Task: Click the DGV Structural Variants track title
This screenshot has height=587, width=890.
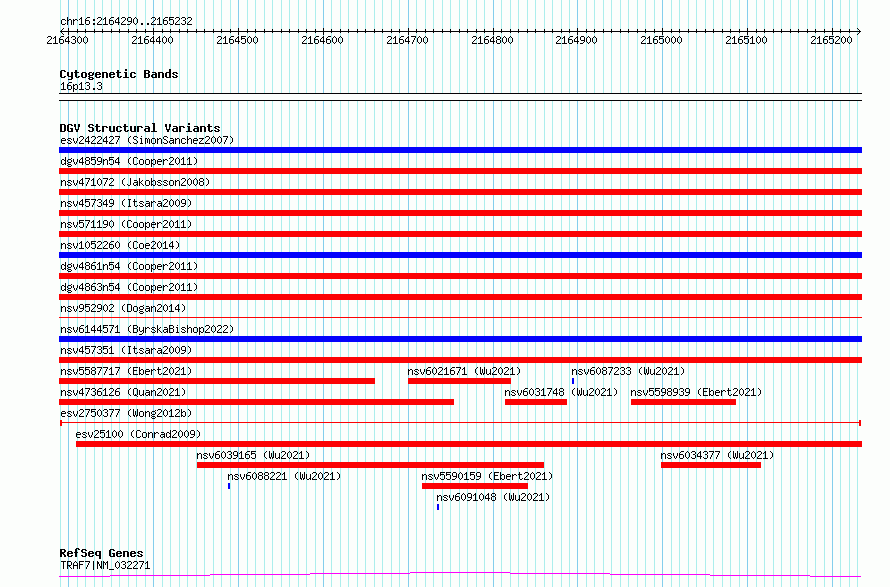Action: click(140, 128)
